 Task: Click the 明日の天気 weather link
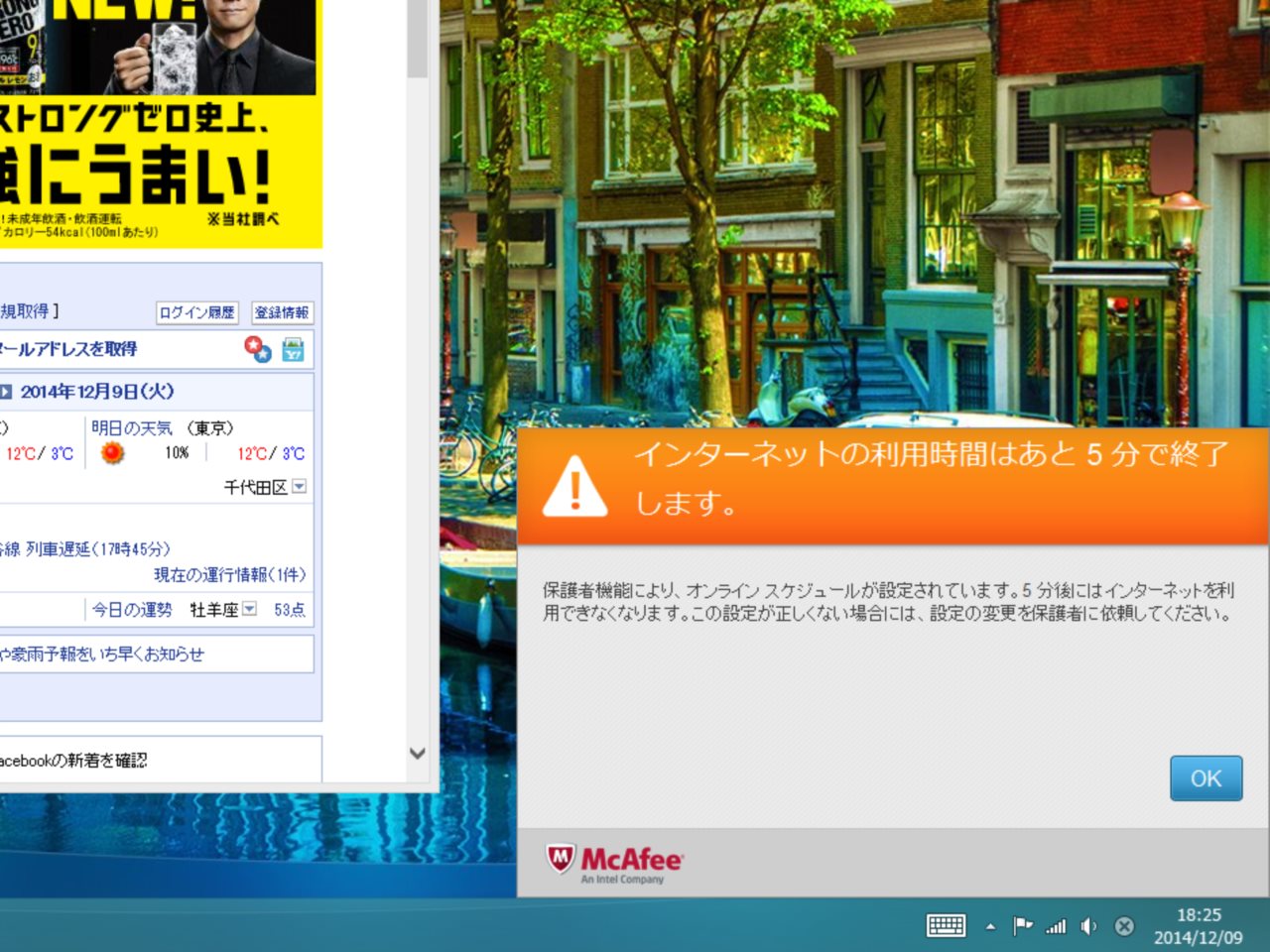tap(132, 428)
